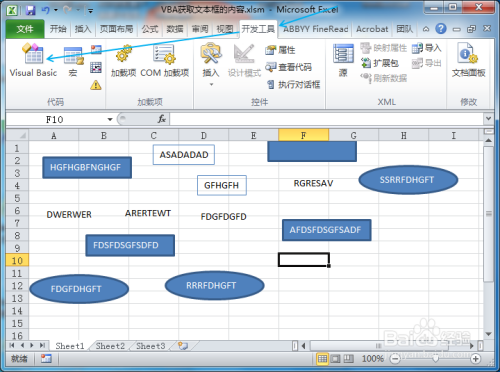Click Map Properties (映射属性)
The image size is (500, 372).
[384, 48]
